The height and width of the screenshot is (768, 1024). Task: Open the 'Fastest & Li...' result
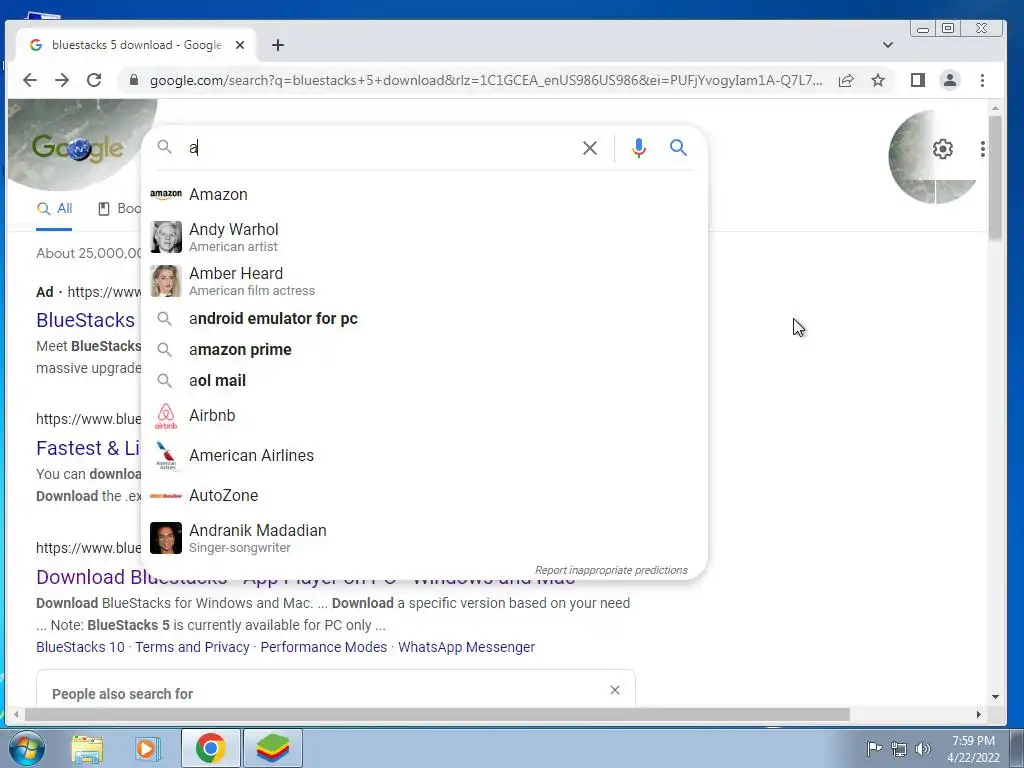[88, 448]
